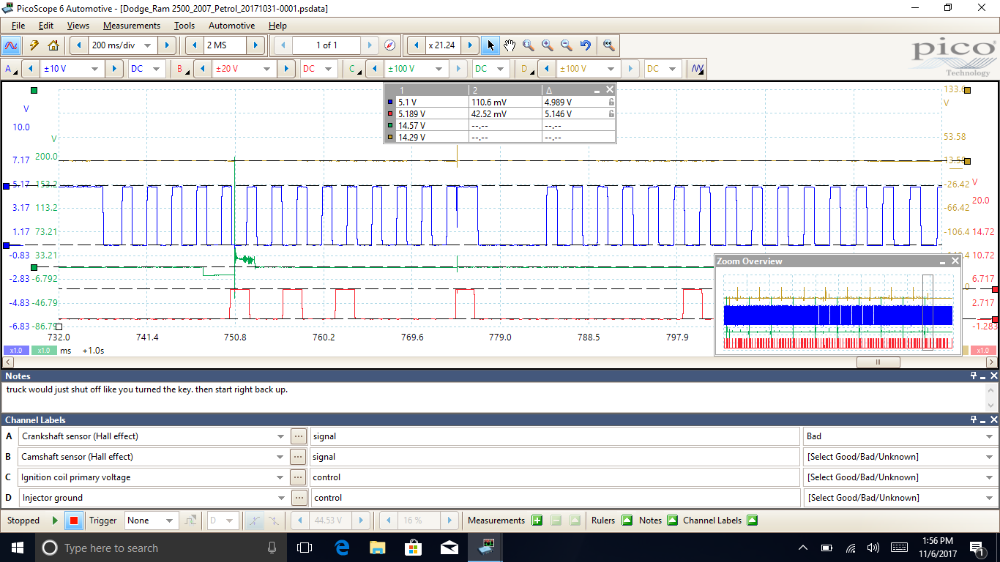Open the Trigger mode None dropdown
Screen dimensions: 1000x562
click(170, 520)
